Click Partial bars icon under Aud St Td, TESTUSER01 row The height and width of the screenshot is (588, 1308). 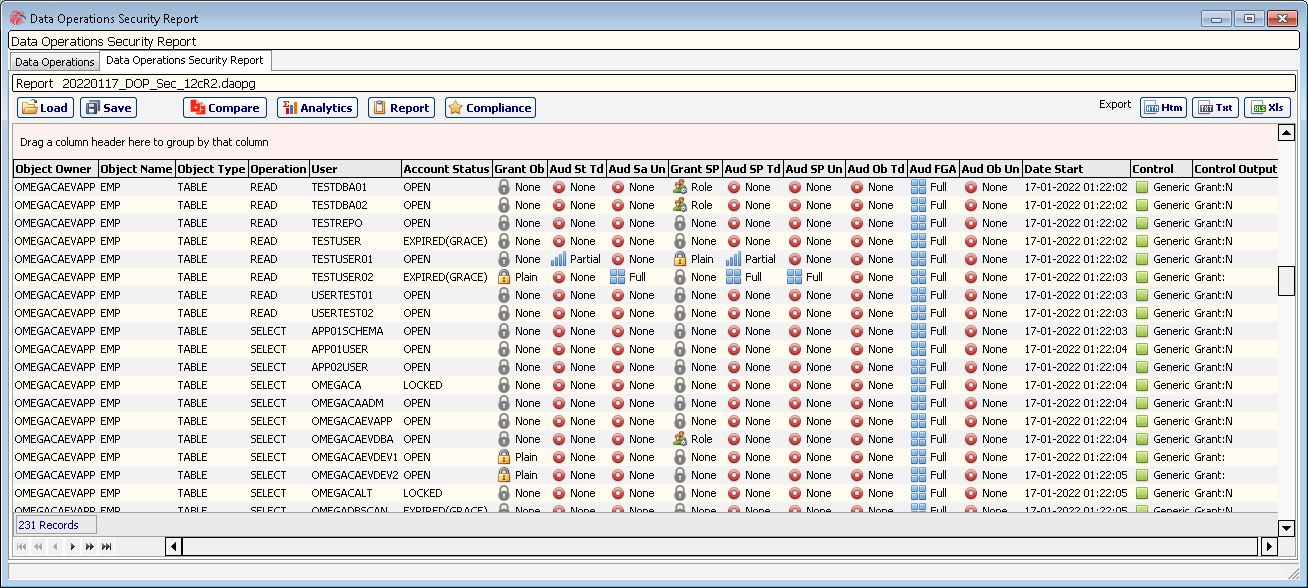559,259
